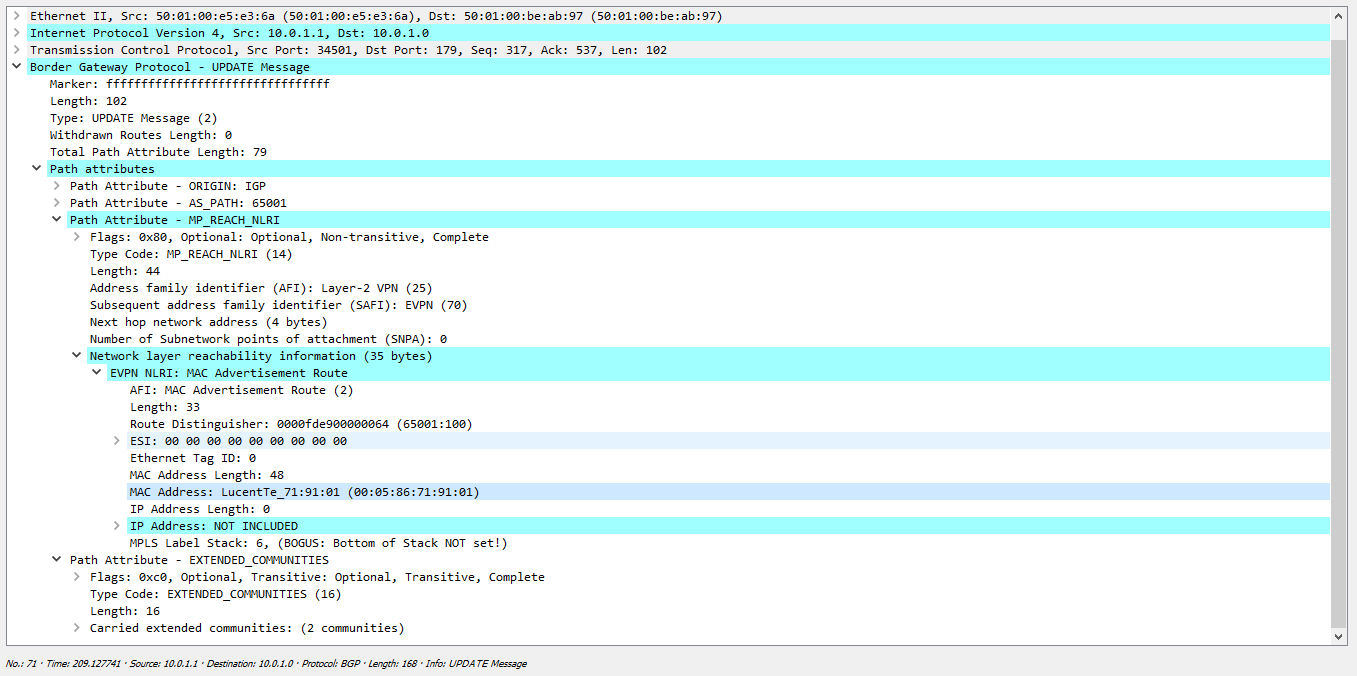Expand Carried extended communities node
This screenshot has height=676, width=1357.
pyautogui.click(x=77, y=628)
